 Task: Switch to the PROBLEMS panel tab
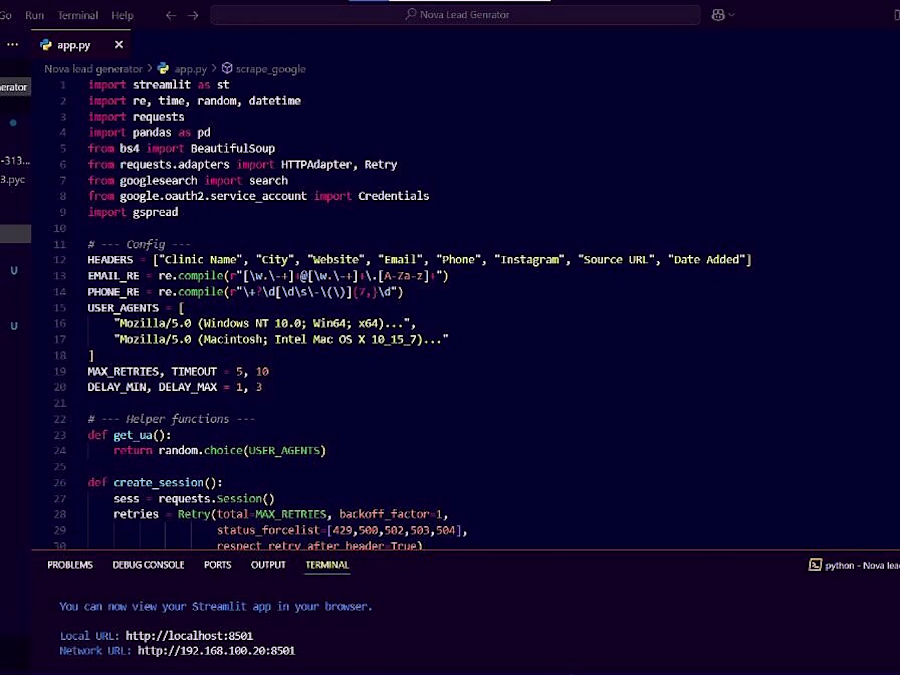(70, 565)
